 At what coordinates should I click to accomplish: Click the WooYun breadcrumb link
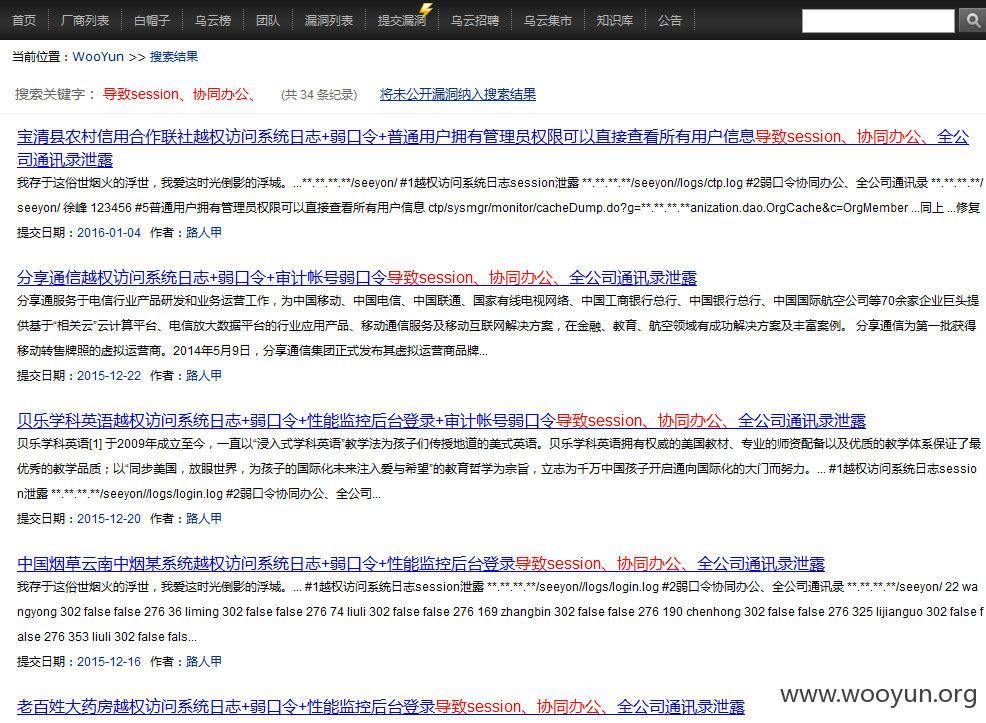(x=98, y=57)
